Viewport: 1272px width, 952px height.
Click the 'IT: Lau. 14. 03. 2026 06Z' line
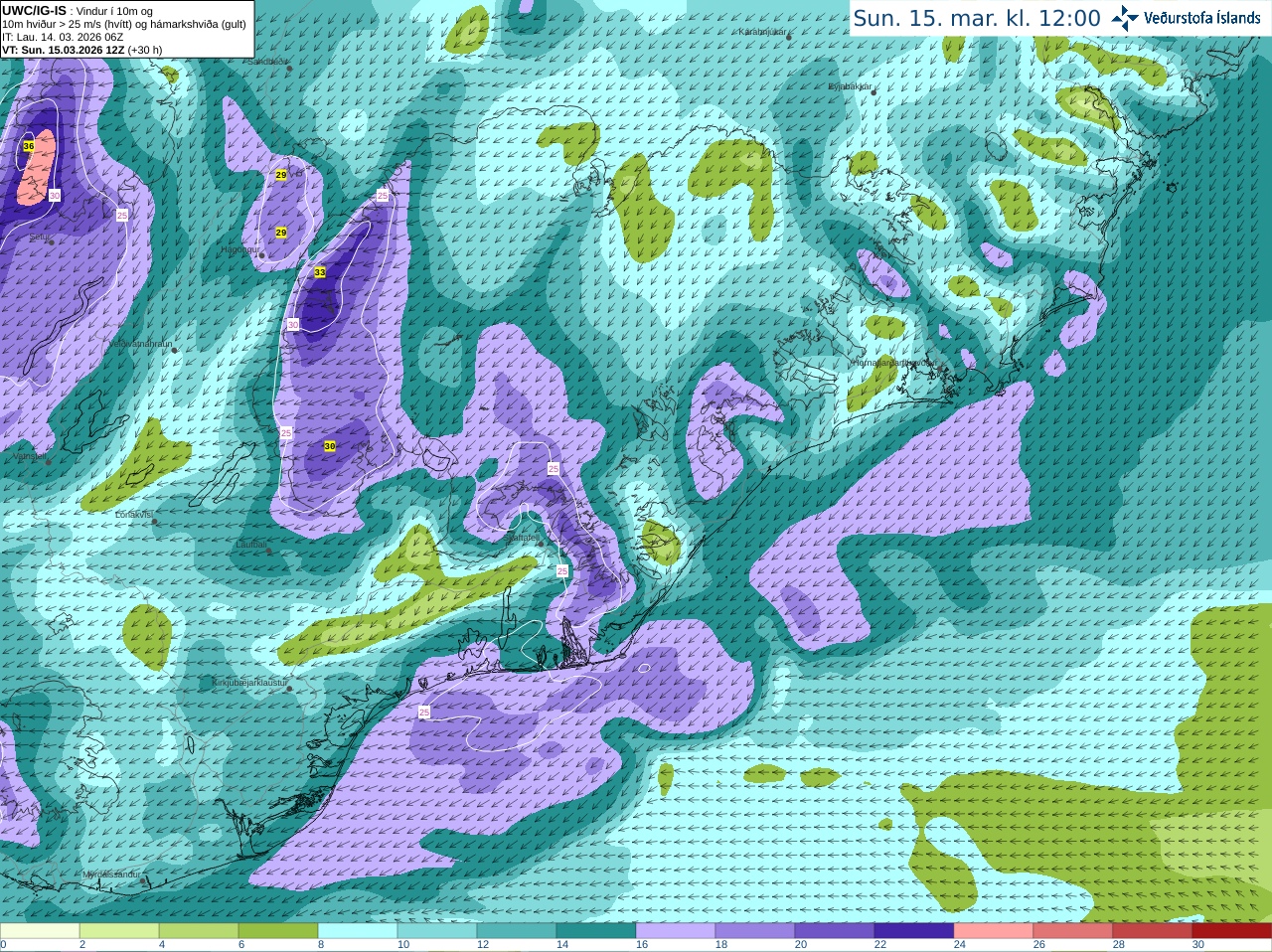coord(63,37)
